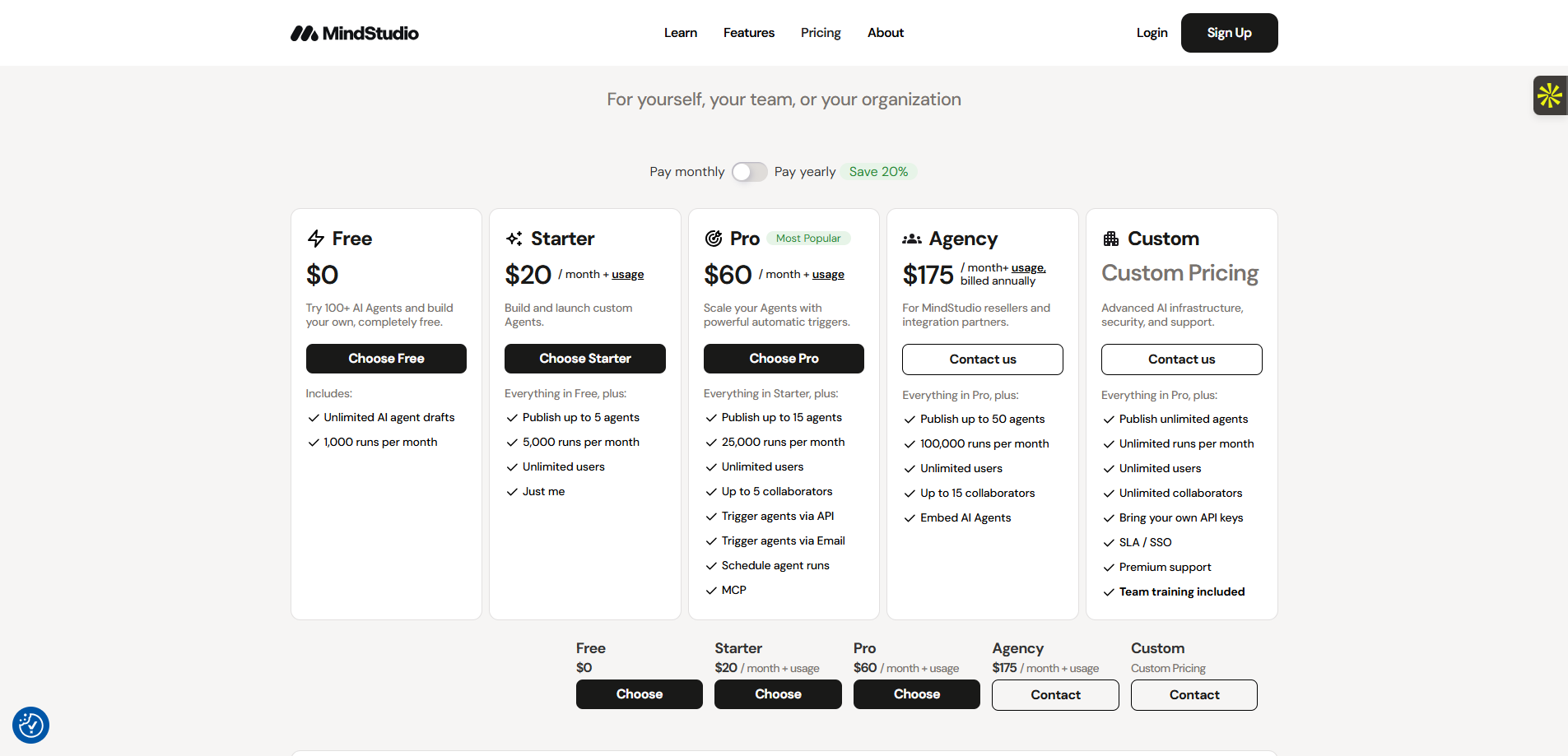
Task: Click the Pro plan target icon
Action: pos(714,239)
